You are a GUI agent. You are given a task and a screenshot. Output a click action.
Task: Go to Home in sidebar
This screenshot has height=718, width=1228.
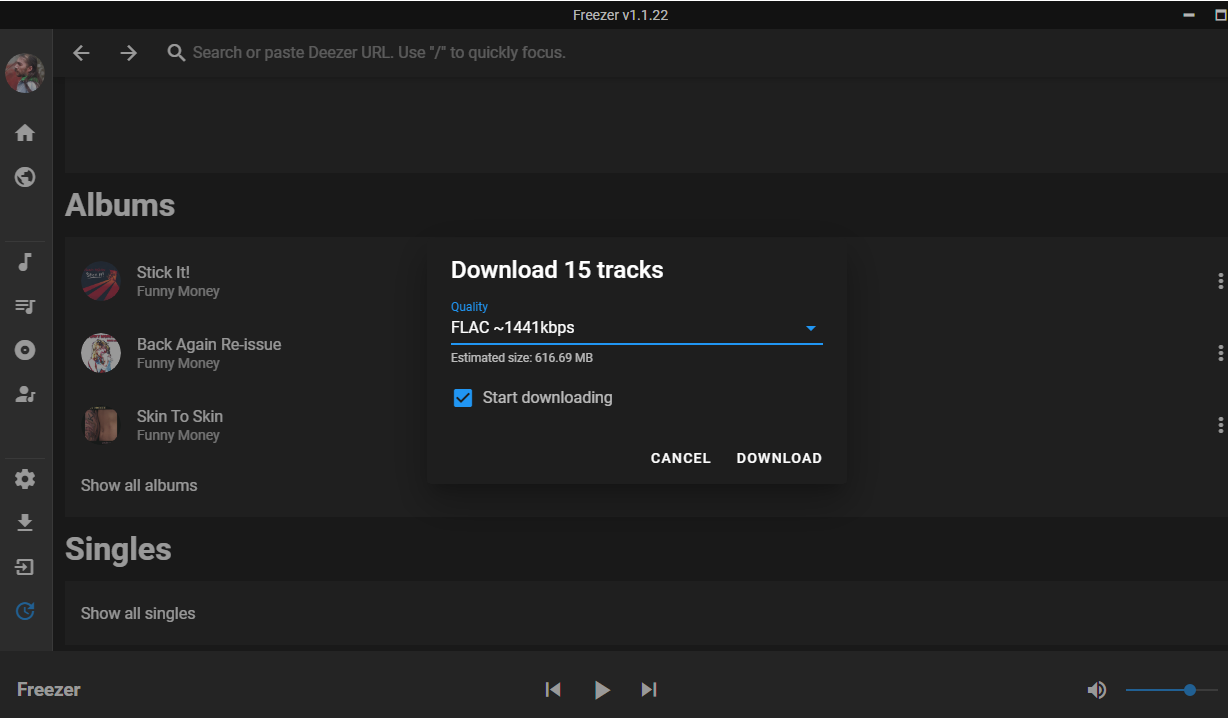pyautogui.click(x=25, y=133)
